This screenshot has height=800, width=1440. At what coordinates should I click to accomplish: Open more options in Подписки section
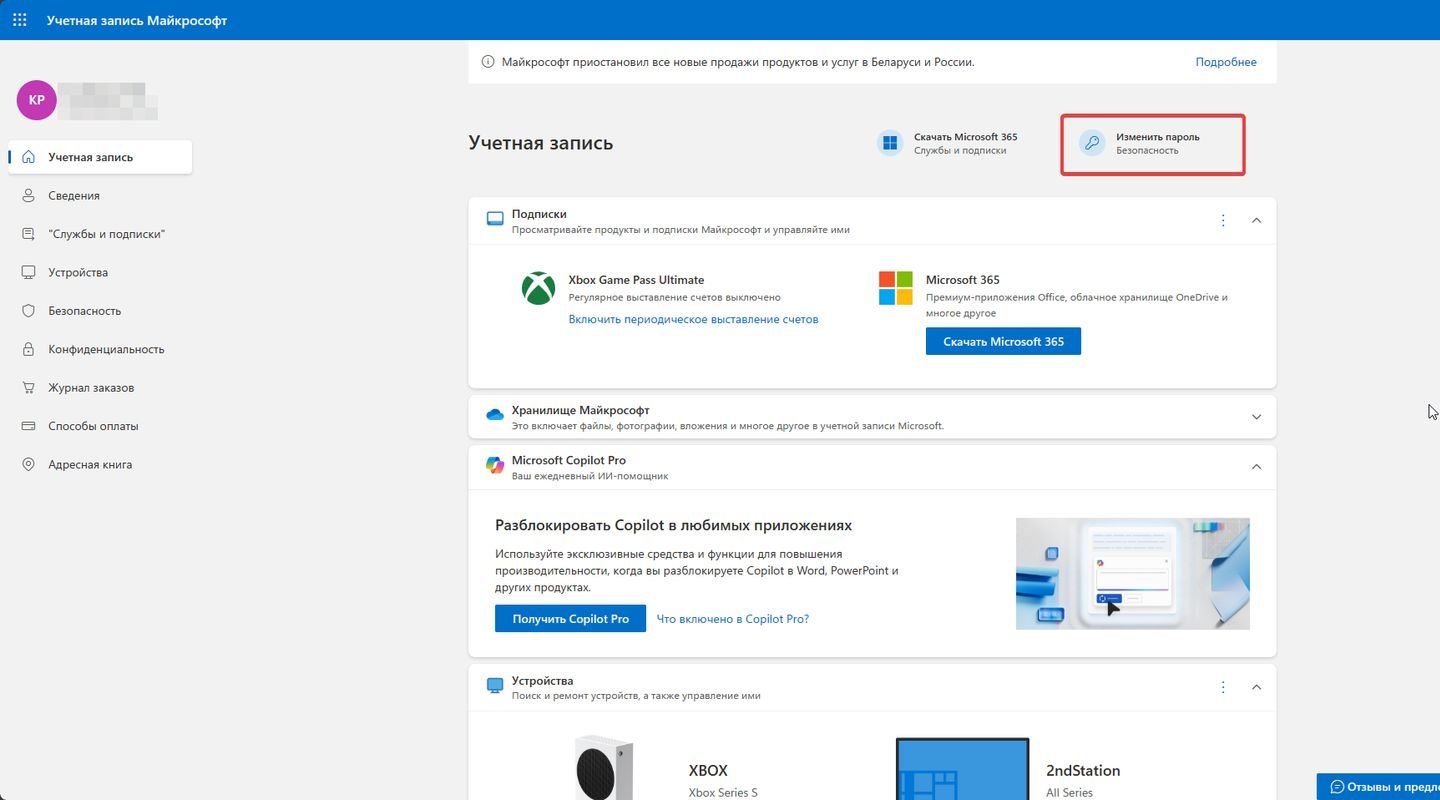tap(1223, 220)
